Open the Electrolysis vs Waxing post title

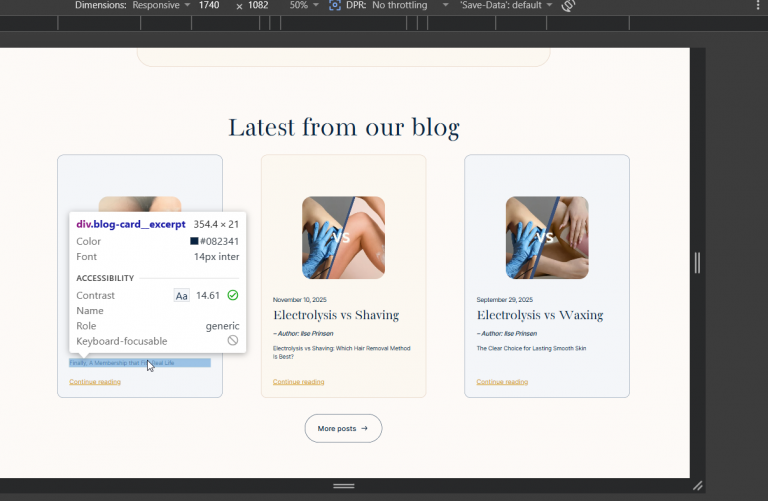(540, 315)
